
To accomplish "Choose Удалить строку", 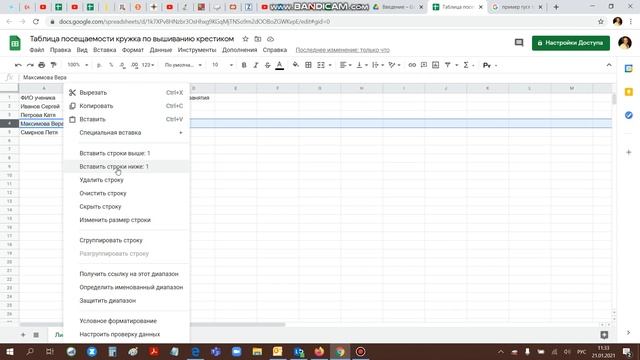I will point(126,180).
